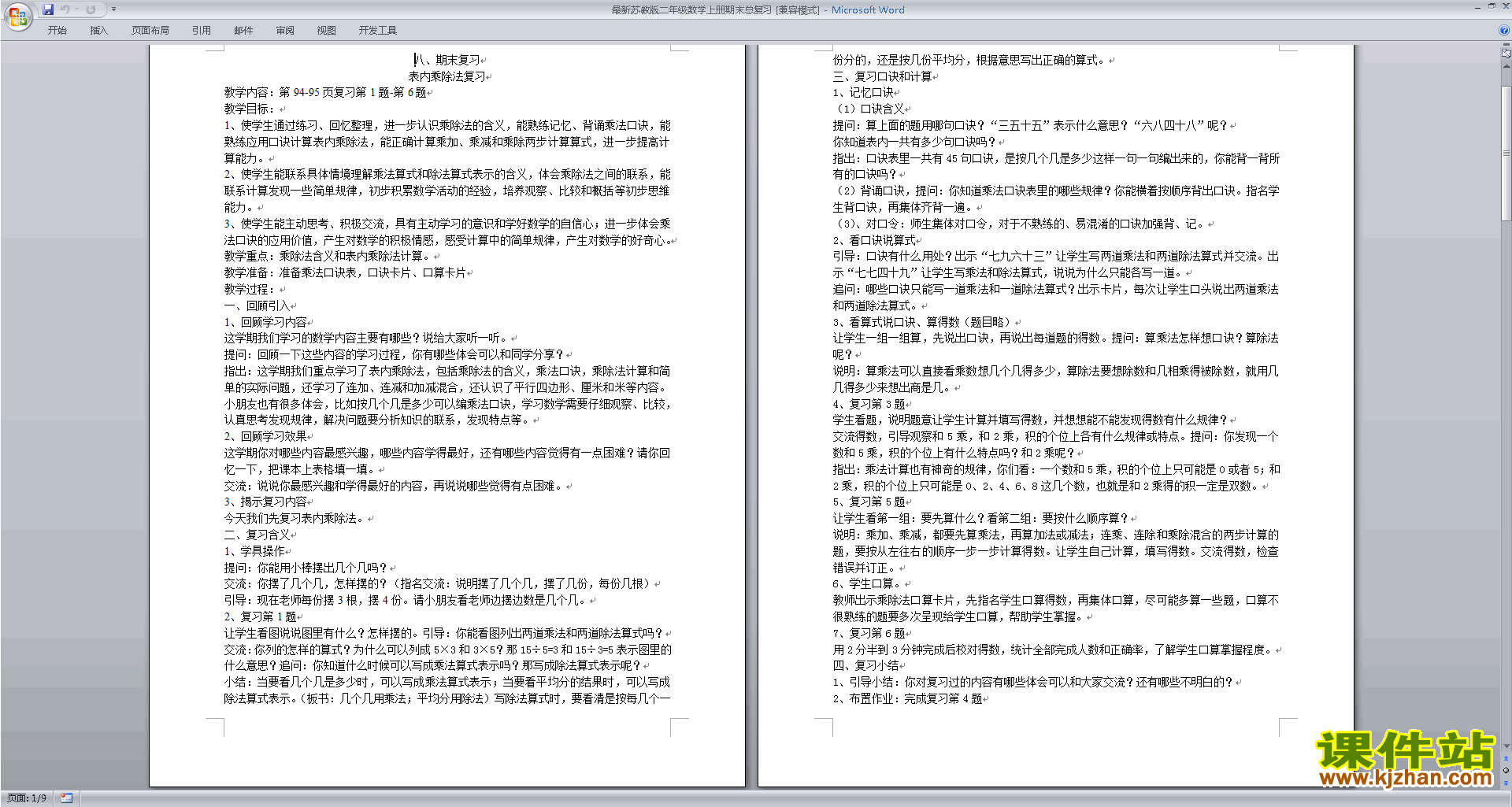
Task: Restore down the Word window
Action: tap(1492, 6)
